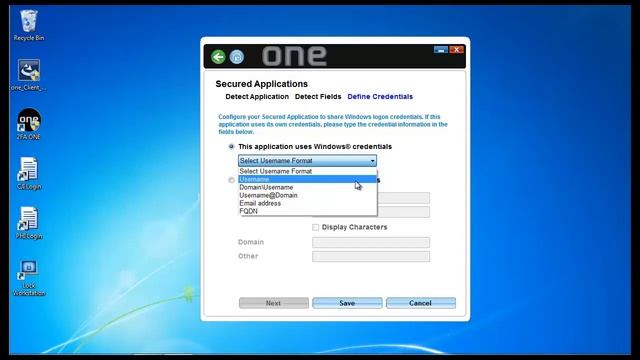Viewport: 640px width, 360px height.
Task: Close the ONE window
Action: tap(456, 50)
